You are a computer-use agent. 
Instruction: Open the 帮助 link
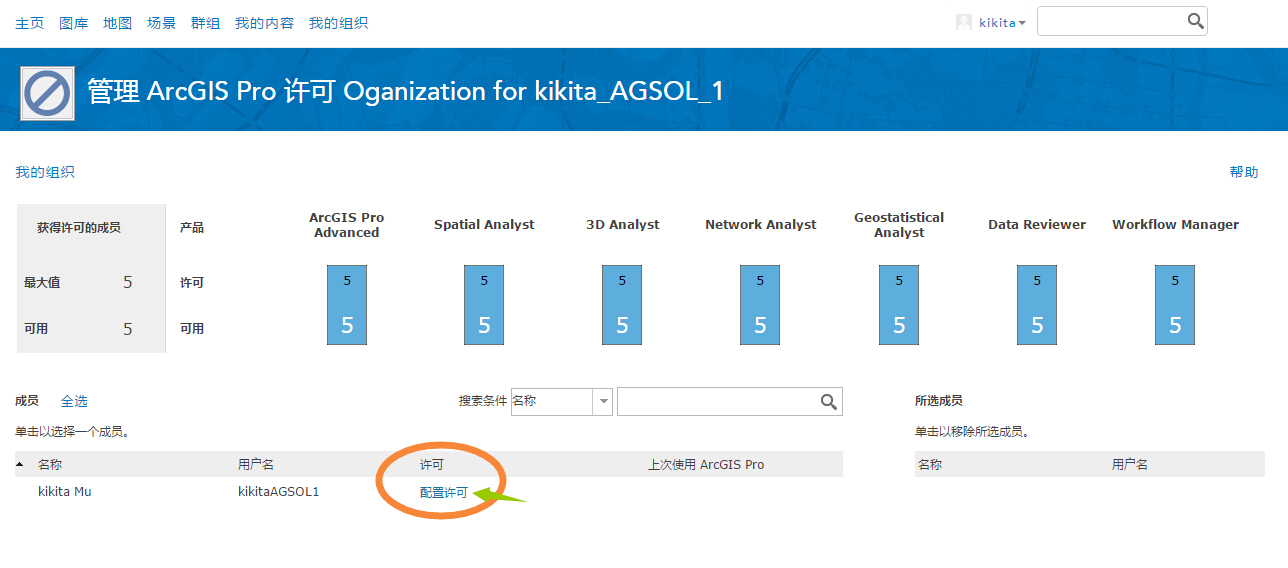pos(1244,172)
